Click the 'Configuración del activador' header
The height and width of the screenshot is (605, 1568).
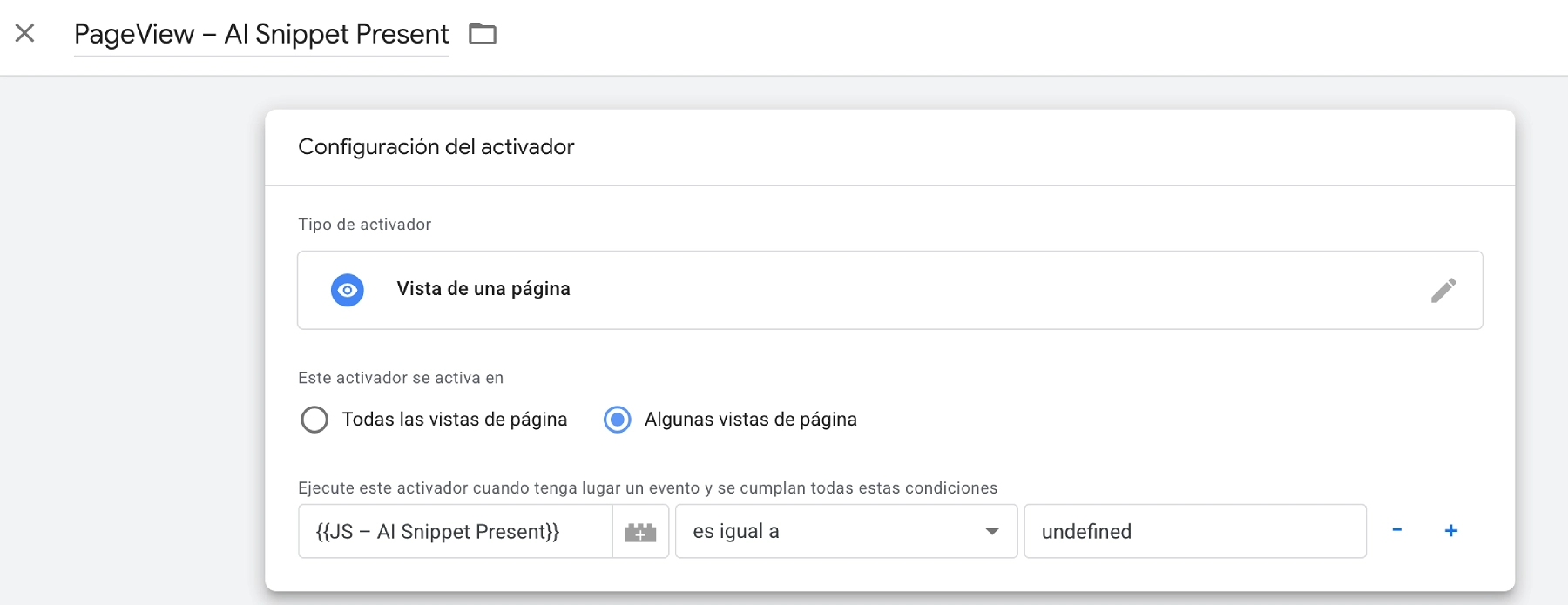pyautogui.click(x=436, y=146)
